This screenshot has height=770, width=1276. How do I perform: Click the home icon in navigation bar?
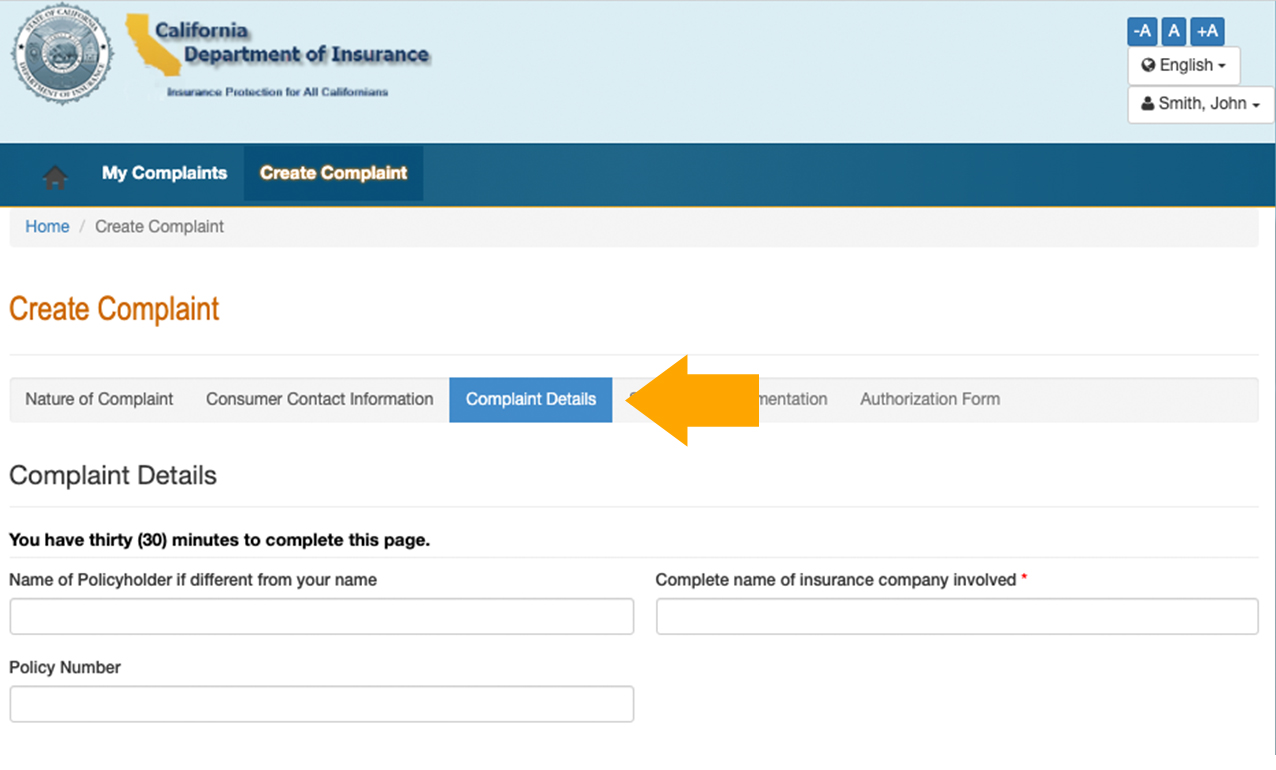click(x=55, y=175)
